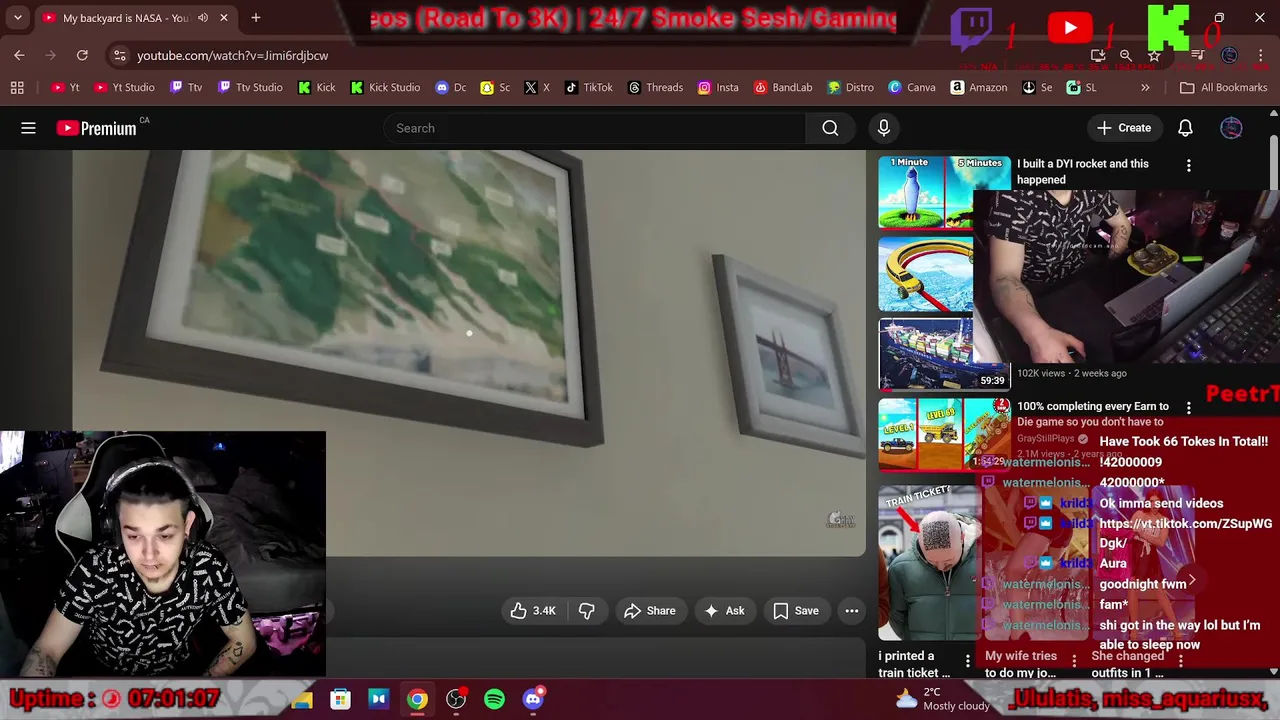Go back with the browser back arrow
1280x720 pixels.
pyautogui.click(x=19, y=56)
